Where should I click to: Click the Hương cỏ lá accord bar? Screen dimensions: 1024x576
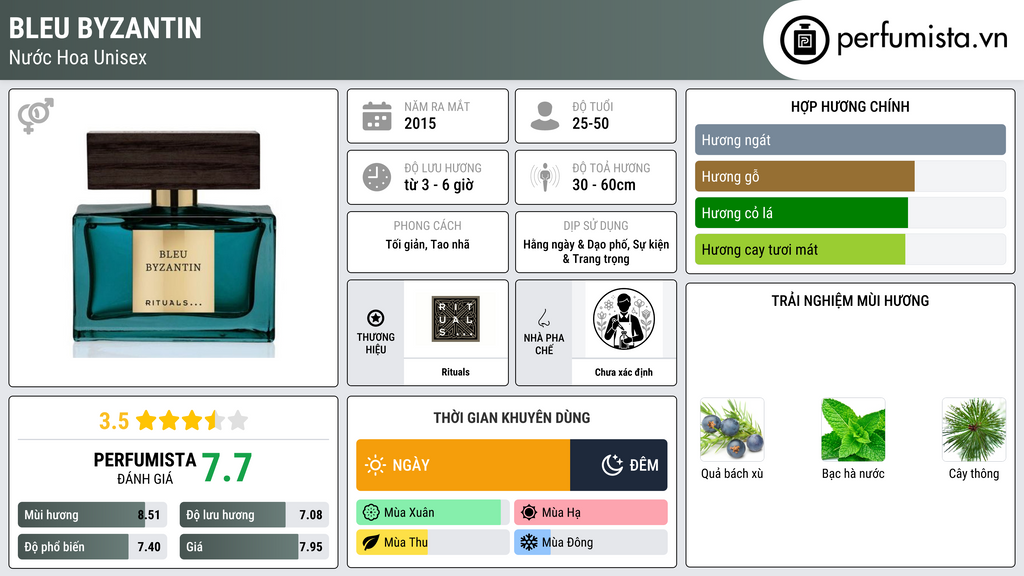[850, 213]
